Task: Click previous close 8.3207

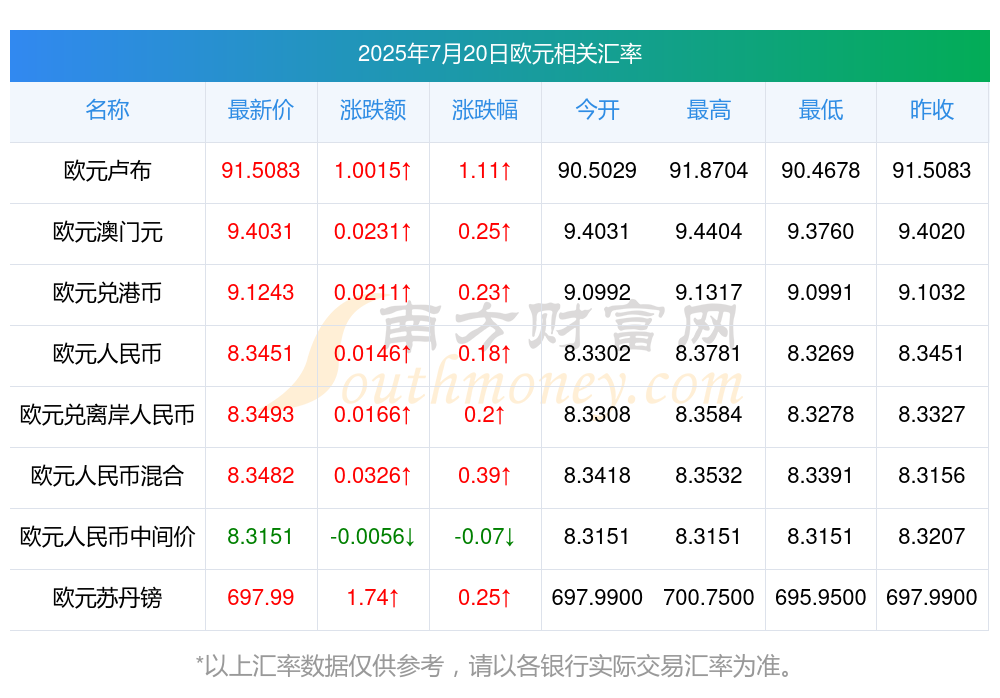Action: [x=932, y=536]
